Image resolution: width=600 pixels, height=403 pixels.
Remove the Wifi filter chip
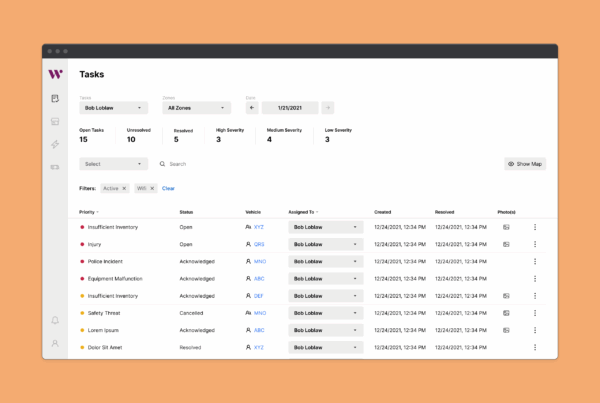coord(152,188)
